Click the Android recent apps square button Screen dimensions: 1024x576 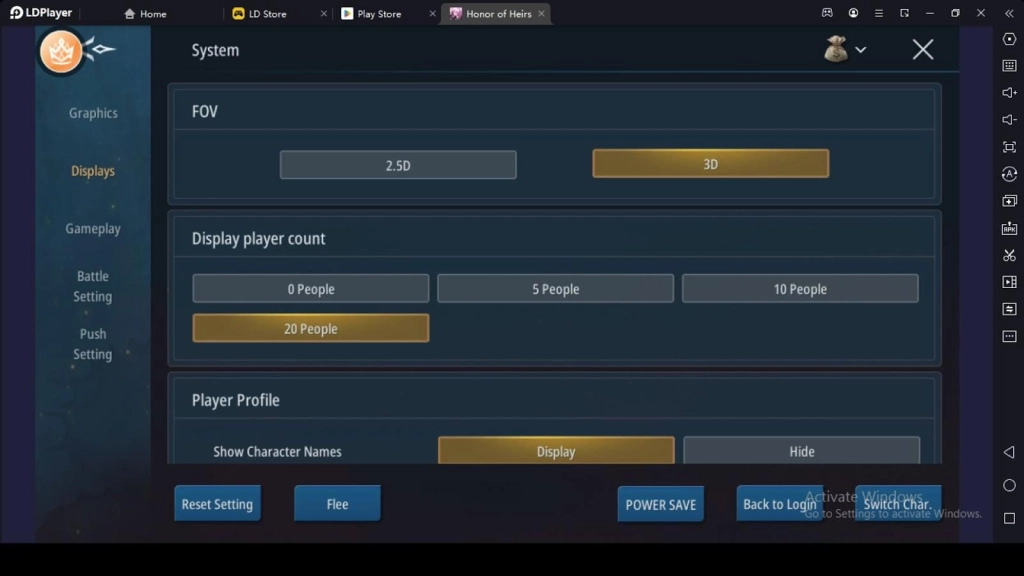tap(1009, 518)
